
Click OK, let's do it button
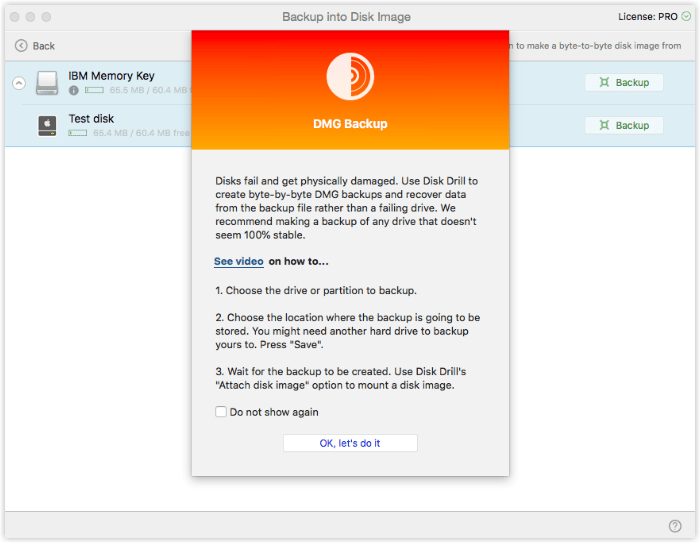tap(350, 443)
